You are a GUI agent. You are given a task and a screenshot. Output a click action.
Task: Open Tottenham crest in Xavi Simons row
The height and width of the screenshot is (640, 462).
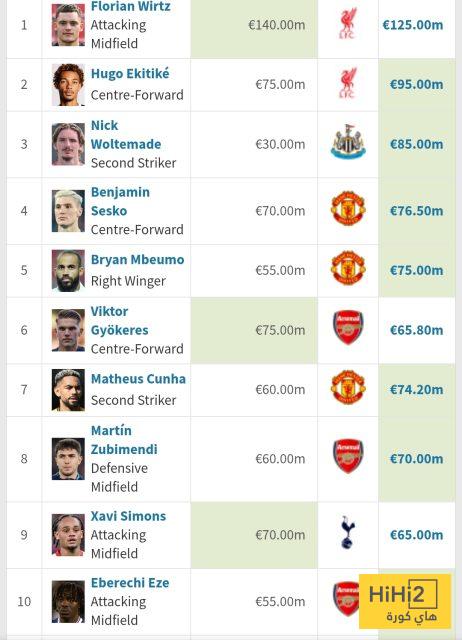348,532
